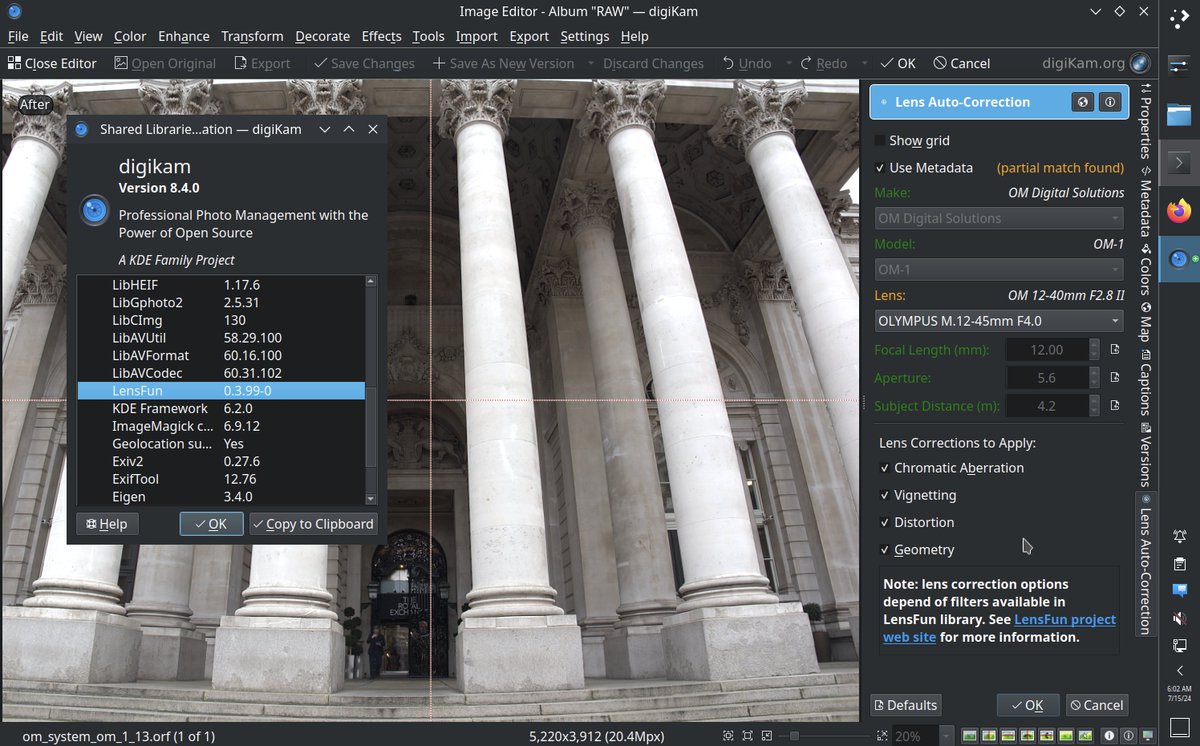Image resolution: width=1200 pixels, height=746 pixels.
Task: Open the zoom percentage dropdown
Action: 947,737
